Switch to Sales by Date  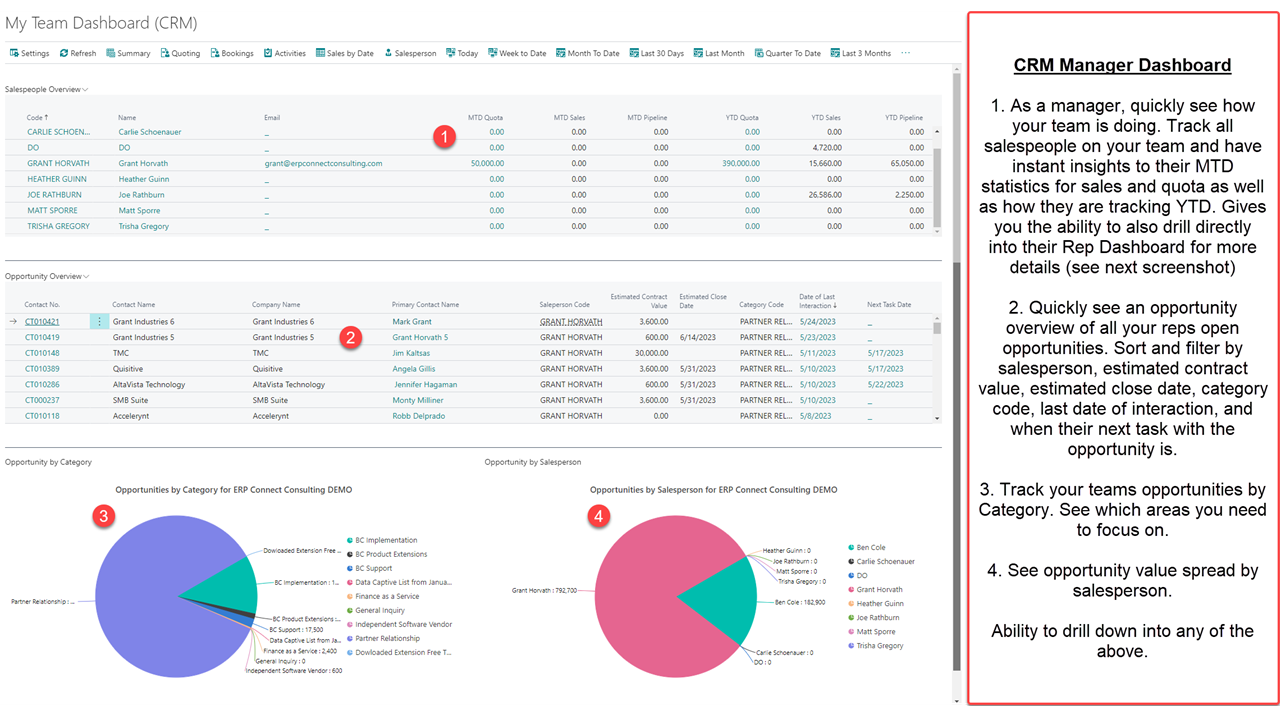(345, 53)
